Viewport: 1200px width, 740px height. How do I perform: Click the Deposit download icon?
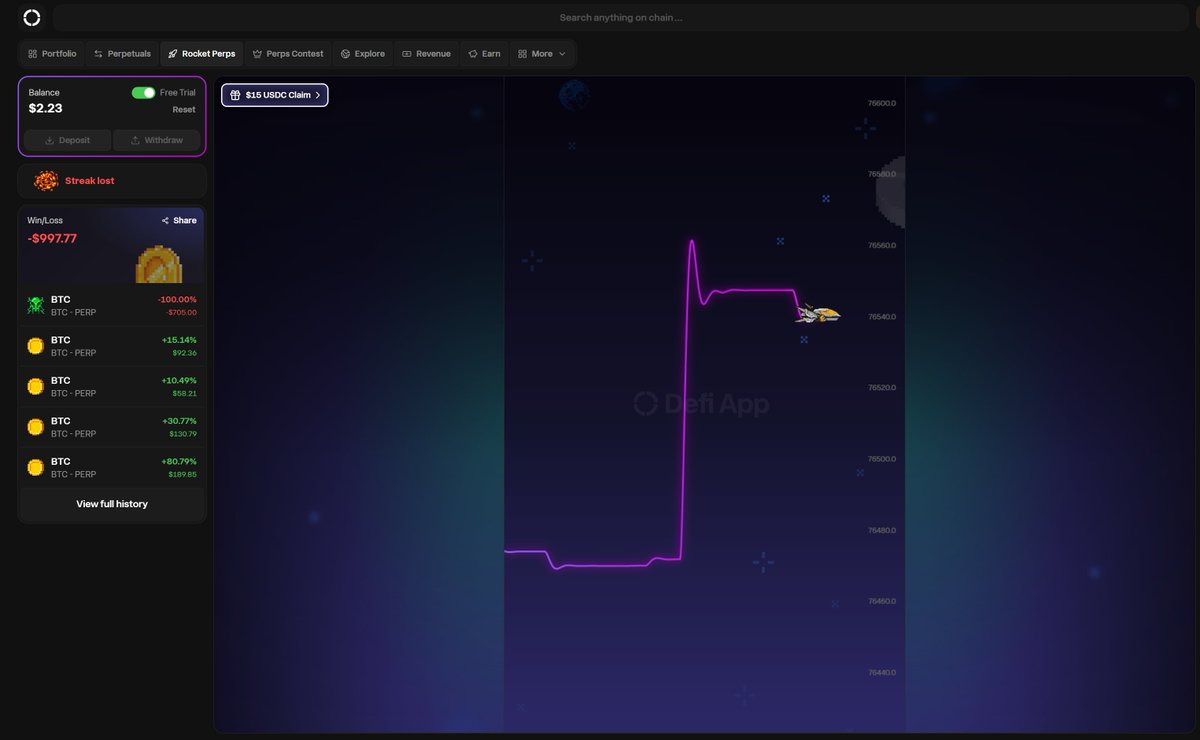(50, 140)
